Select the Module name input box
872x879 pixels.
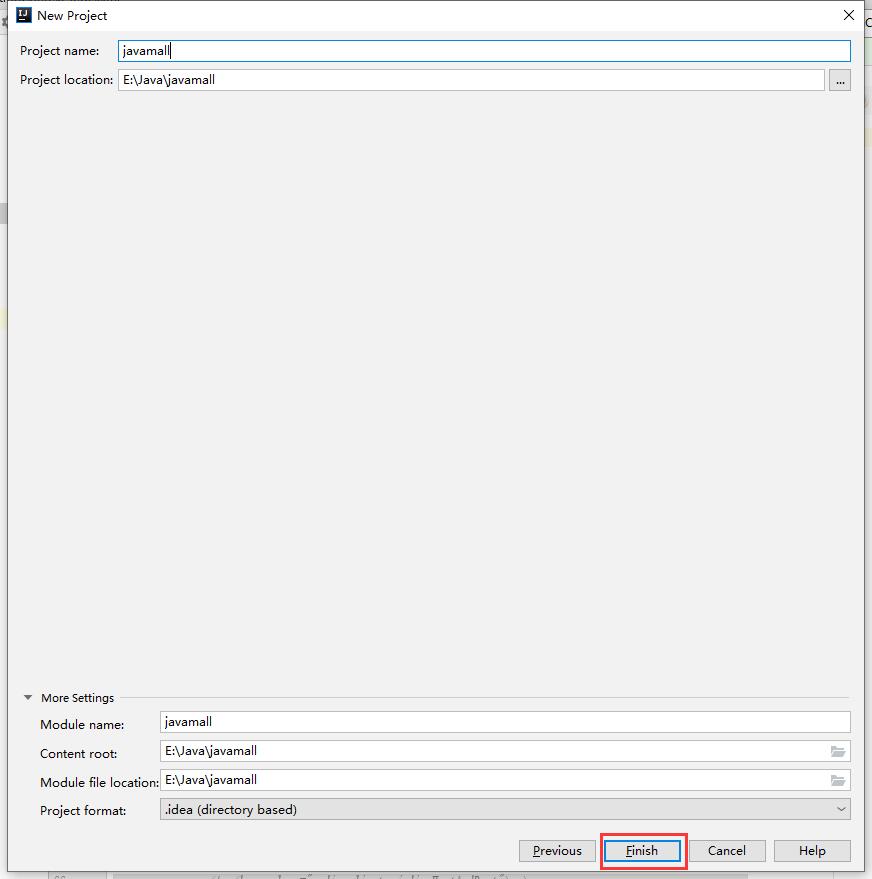click(505, 721)
